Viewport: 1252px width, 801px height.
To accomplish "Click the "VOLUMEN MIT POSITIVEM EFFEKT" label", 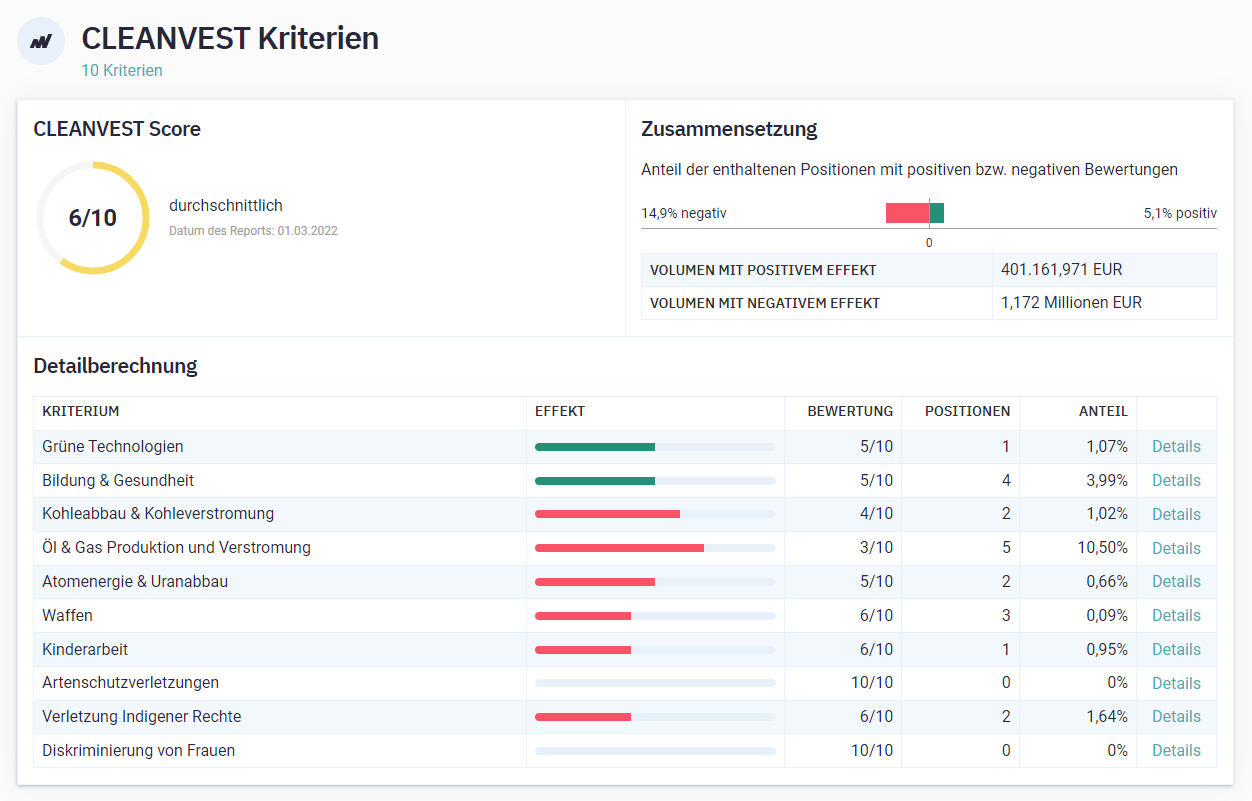I will (x=763, y=270).
